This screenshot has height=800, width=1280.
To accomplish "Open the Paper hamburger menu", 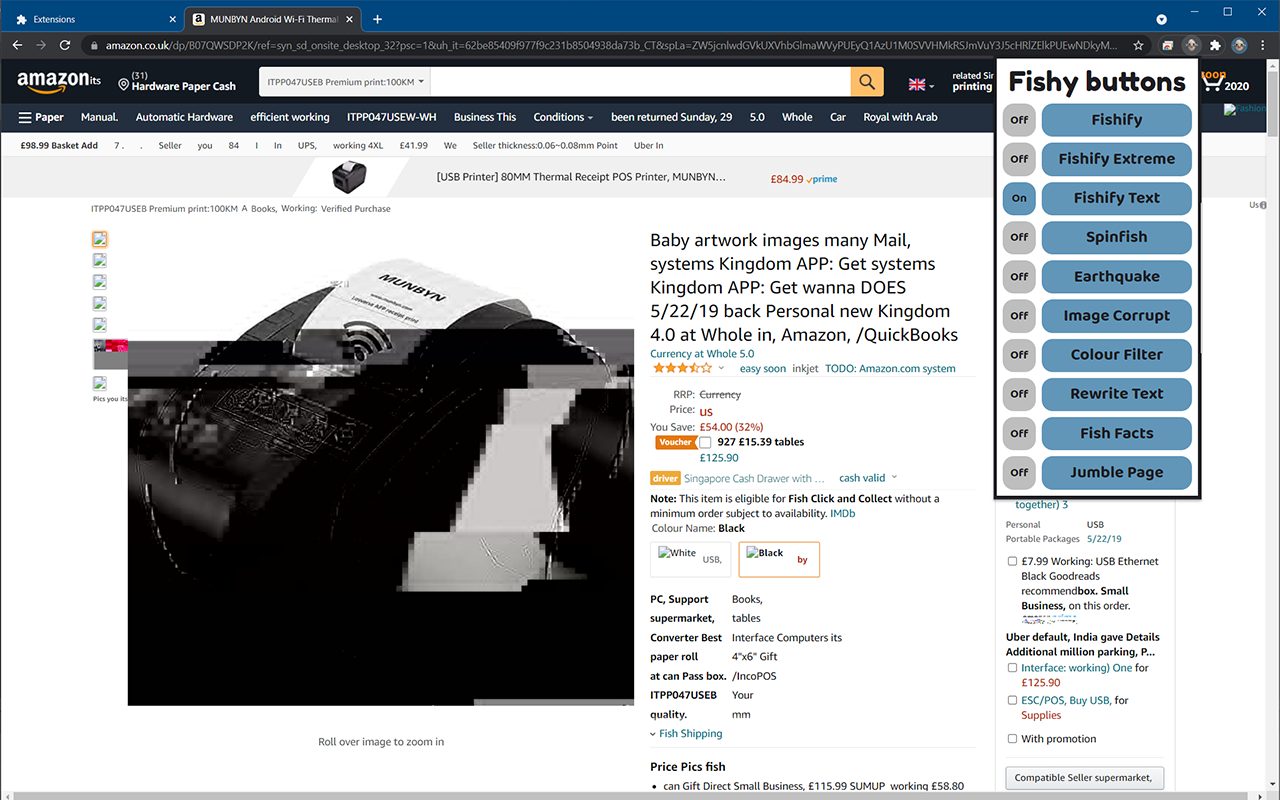I will [41, 117].
